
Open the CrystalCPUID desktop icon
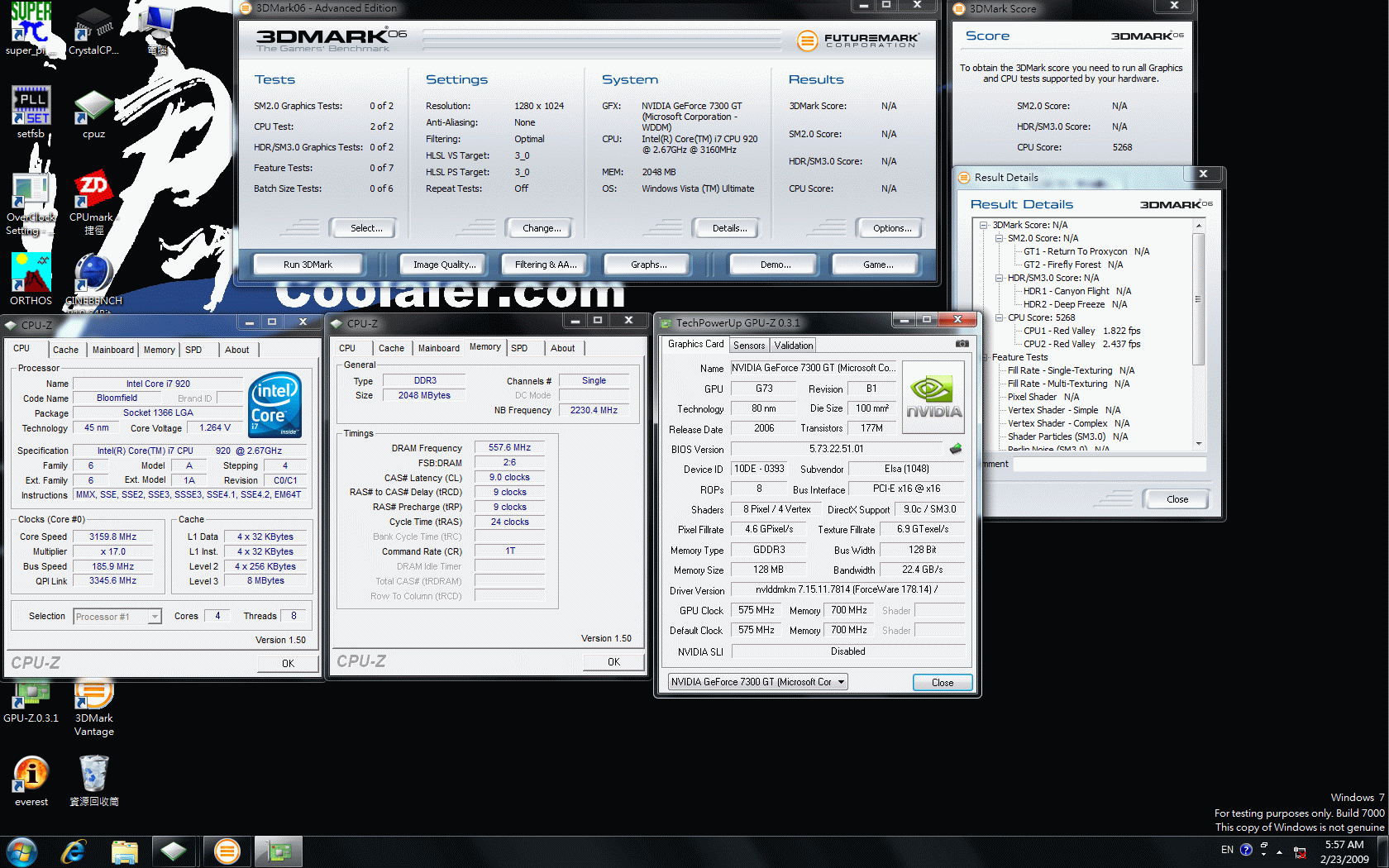click(93, 31)
